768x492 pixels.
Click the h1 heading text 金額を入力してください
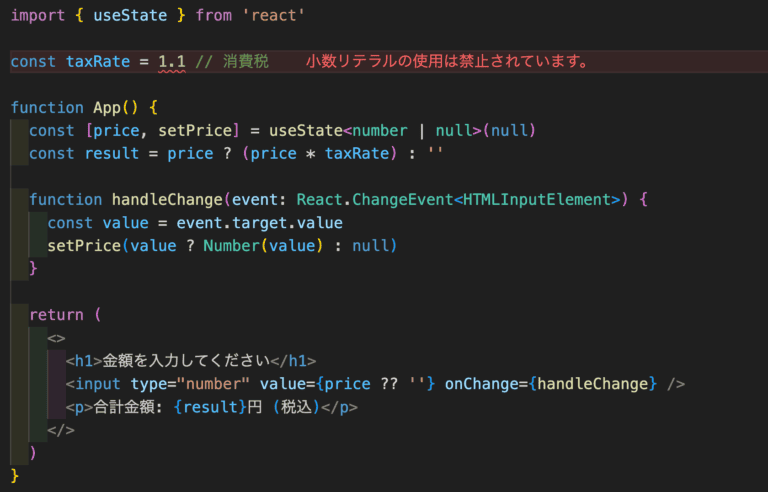pos(186,361)
